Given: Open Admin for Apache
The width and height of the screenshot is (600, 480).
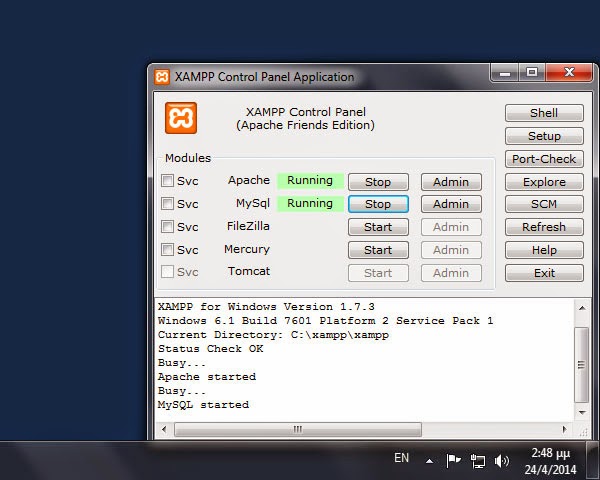Looking at the screenshot, I should click(x=451, y=182).
